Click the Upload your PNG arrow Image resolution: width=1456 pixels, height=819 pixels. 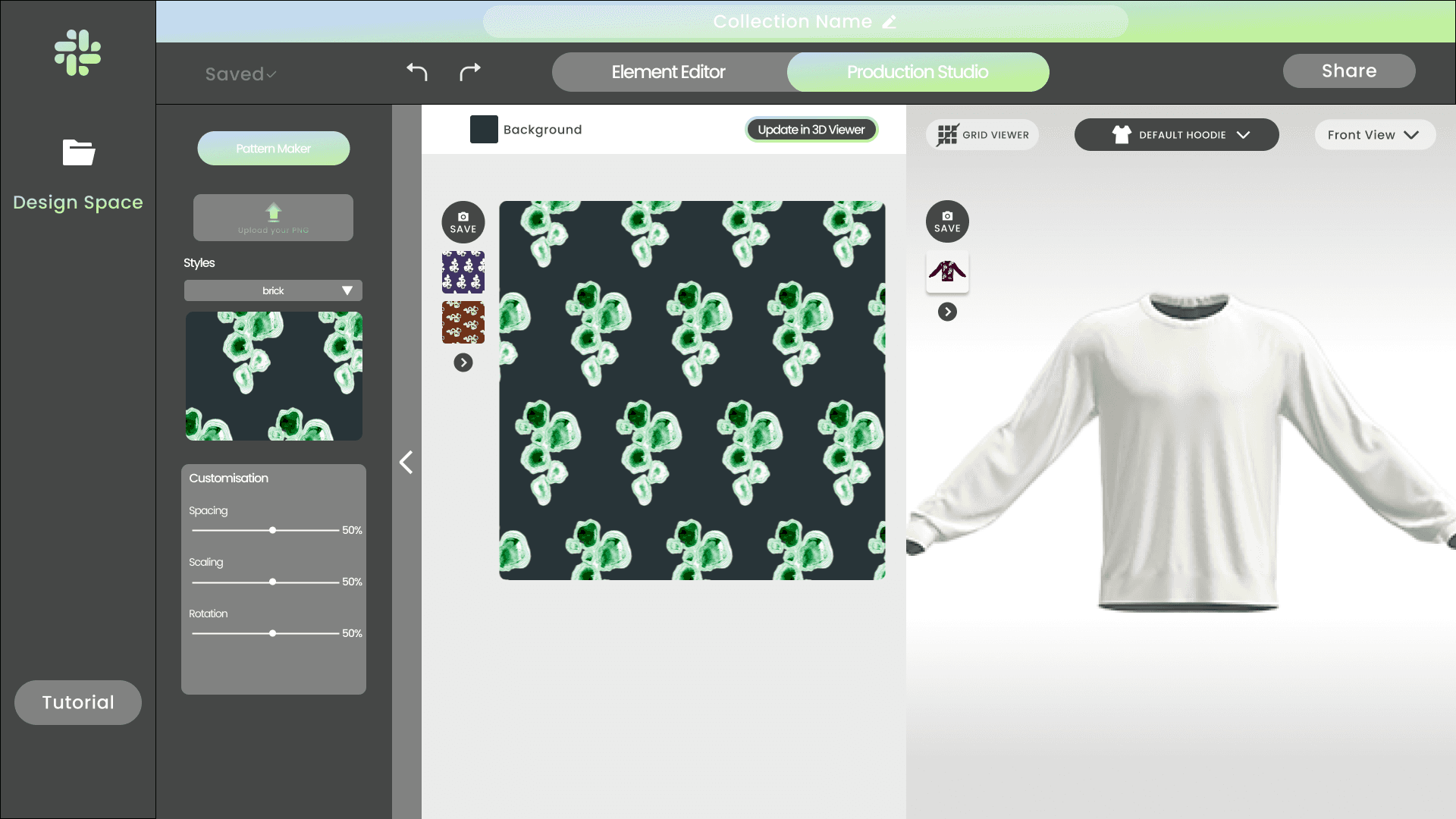coord(273,212)
